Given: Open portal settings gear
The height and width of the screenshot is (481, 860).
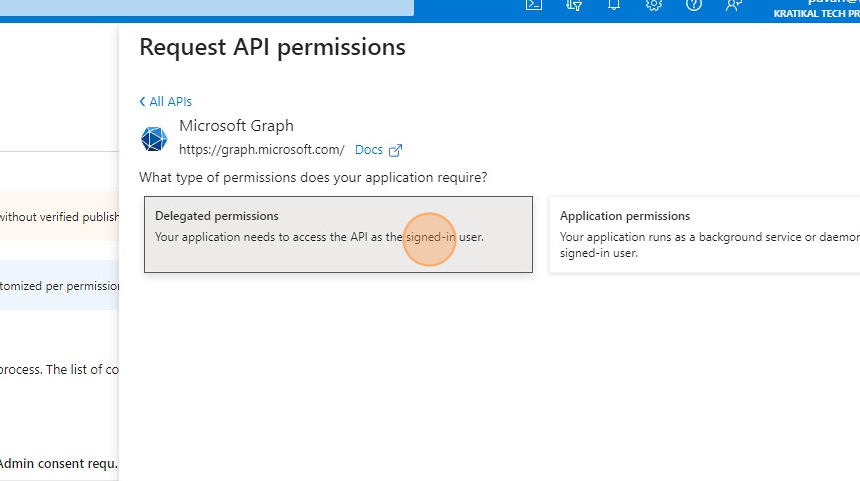Looking at the screenshot, I should click(654, 5).
